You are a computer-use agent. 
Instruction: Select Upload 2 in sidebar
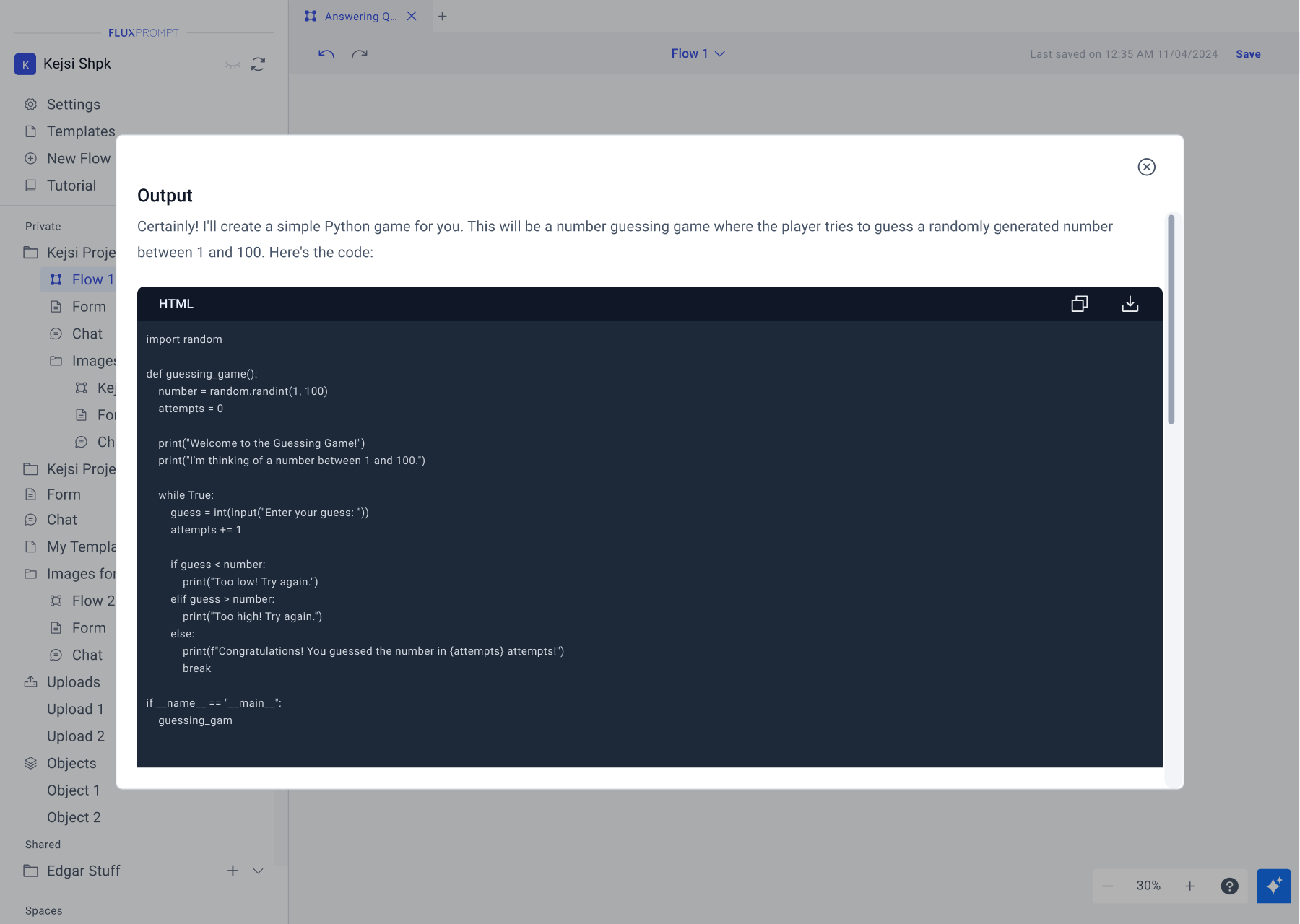click(76, 736)
